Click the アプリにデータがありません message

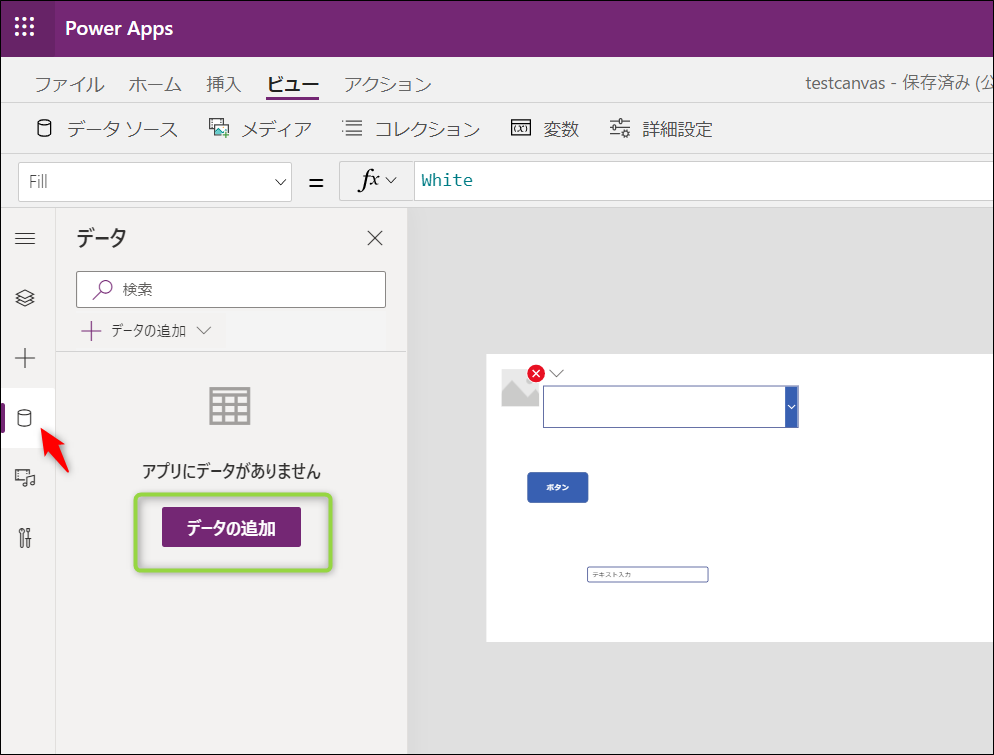pos(231,471)
